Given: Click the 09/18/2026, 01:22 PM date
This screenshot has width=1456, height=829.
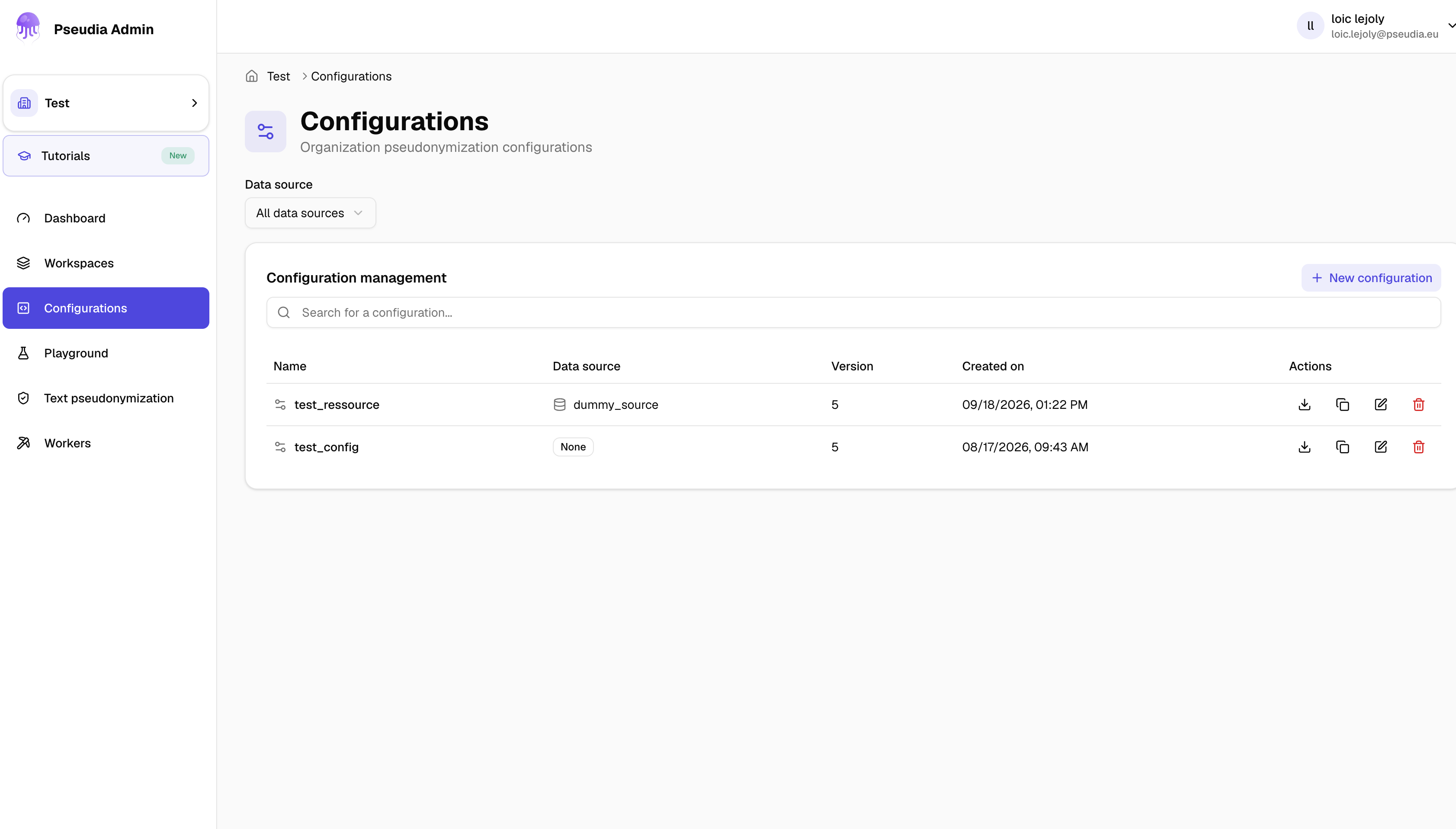Looking at the screenshot, I should (x=1025, y=405).
